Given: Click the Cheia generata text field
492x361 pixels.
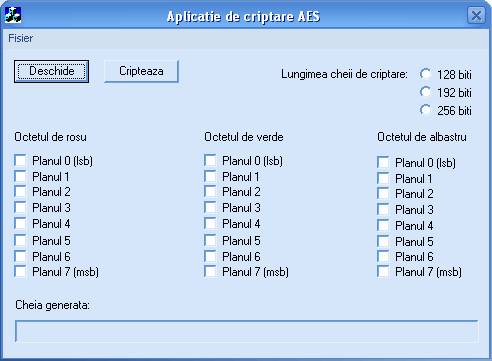Looking at the screenshot, I should [x=246, y=331].
